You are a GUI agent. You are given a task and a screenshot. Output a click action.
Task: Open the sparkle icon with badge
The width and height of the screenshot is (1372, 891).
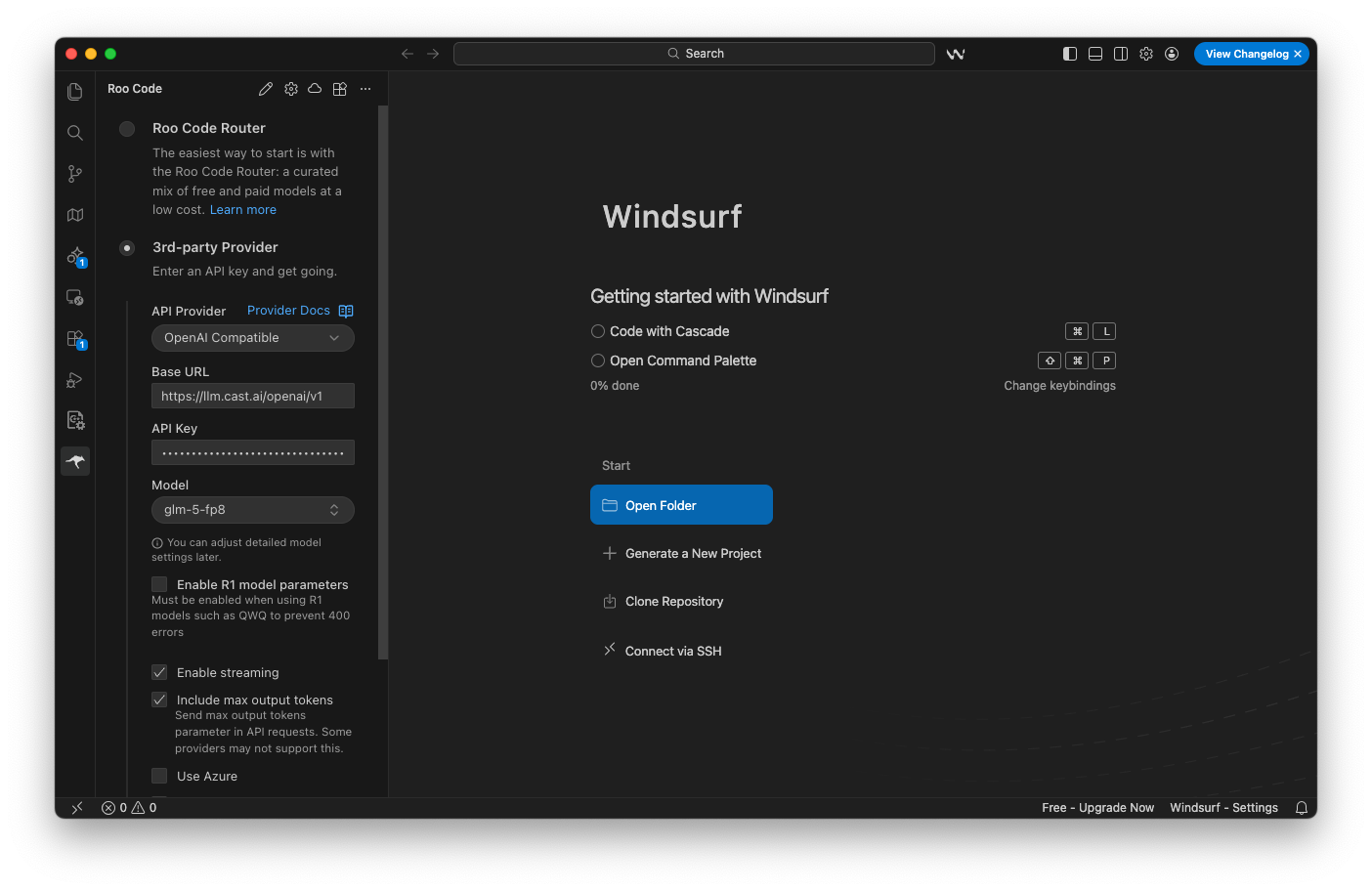pyautogui.click(x=75, y=256)
